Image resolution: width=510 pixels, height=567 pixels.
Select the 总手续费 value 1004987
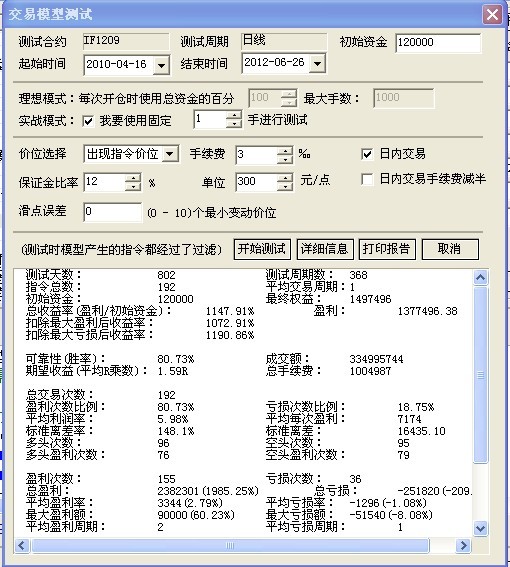pos(370,371)
